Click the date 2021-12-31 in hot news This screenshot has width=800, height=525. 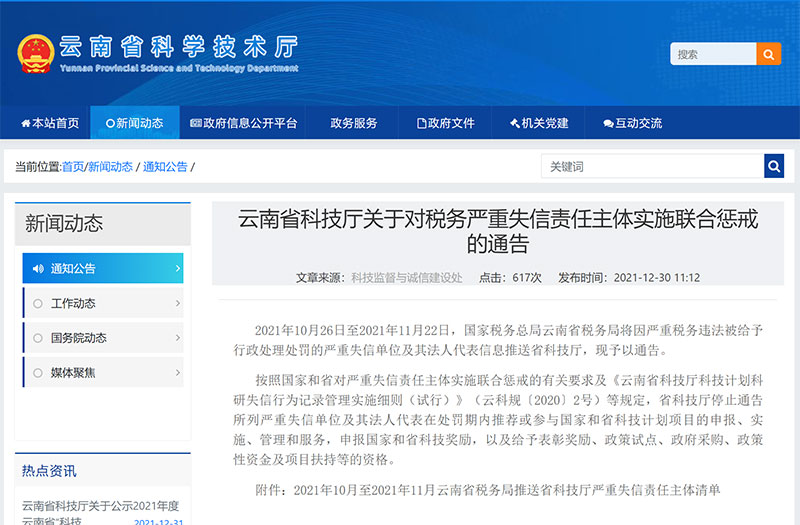(x=158, y=521)
